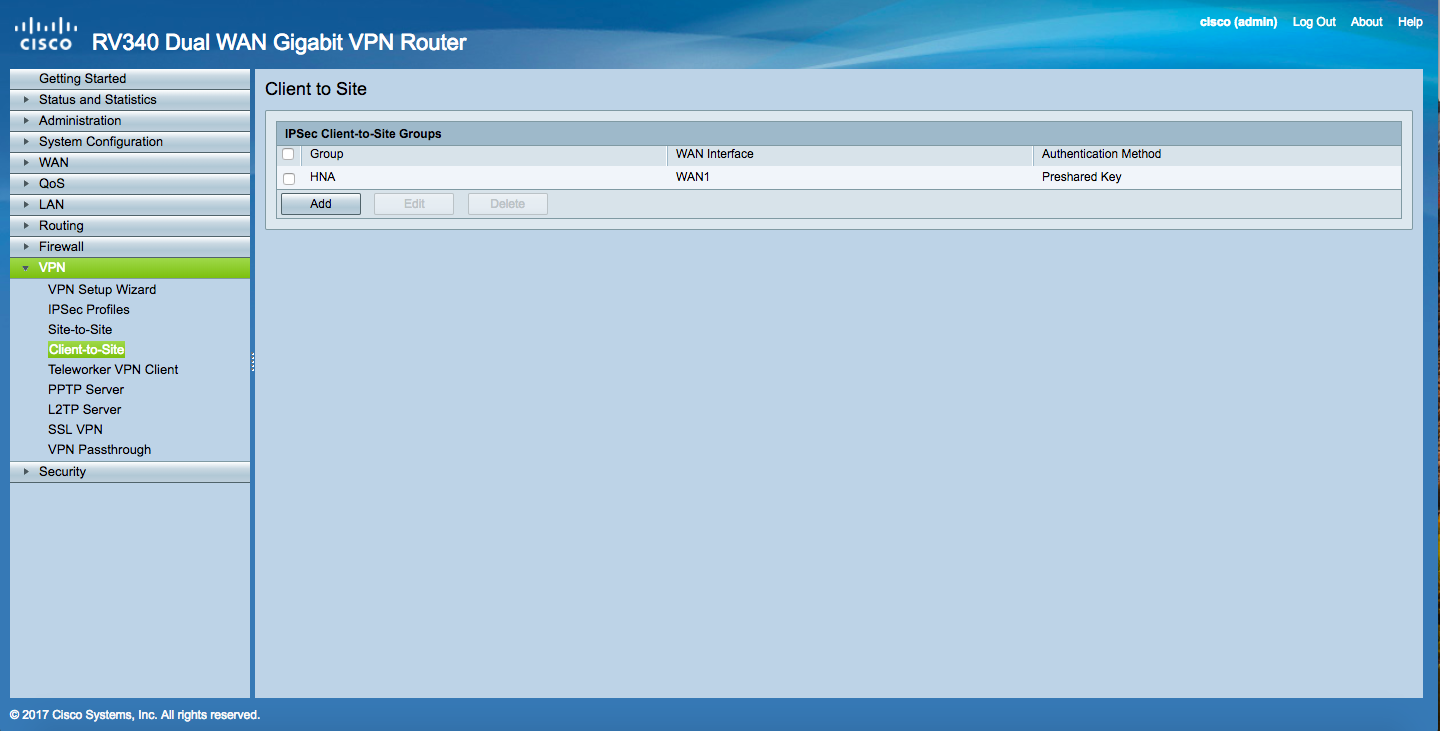The image size is (1440, 731).
Task: Open the Administration menu
Action: coord(130,120)
